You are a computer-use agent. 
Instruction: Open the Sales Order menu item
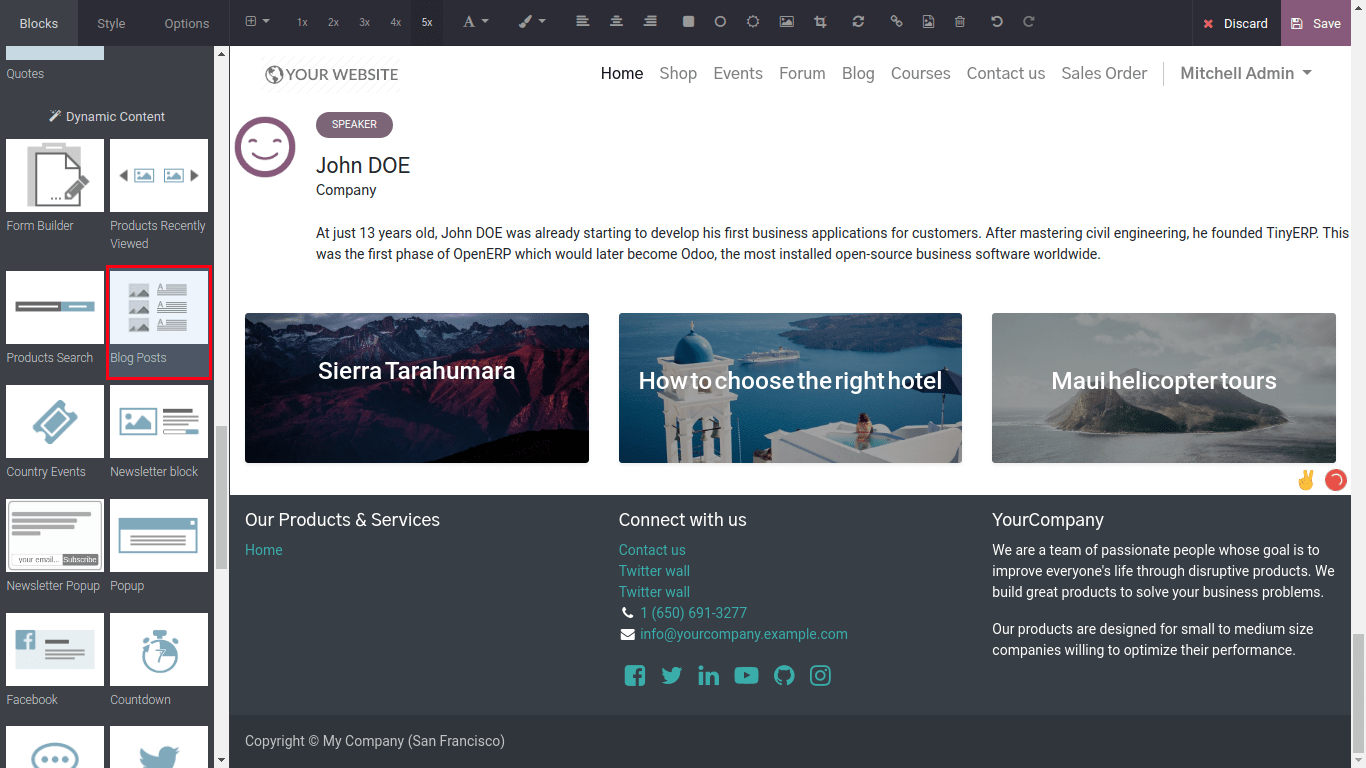[1104, 73]
